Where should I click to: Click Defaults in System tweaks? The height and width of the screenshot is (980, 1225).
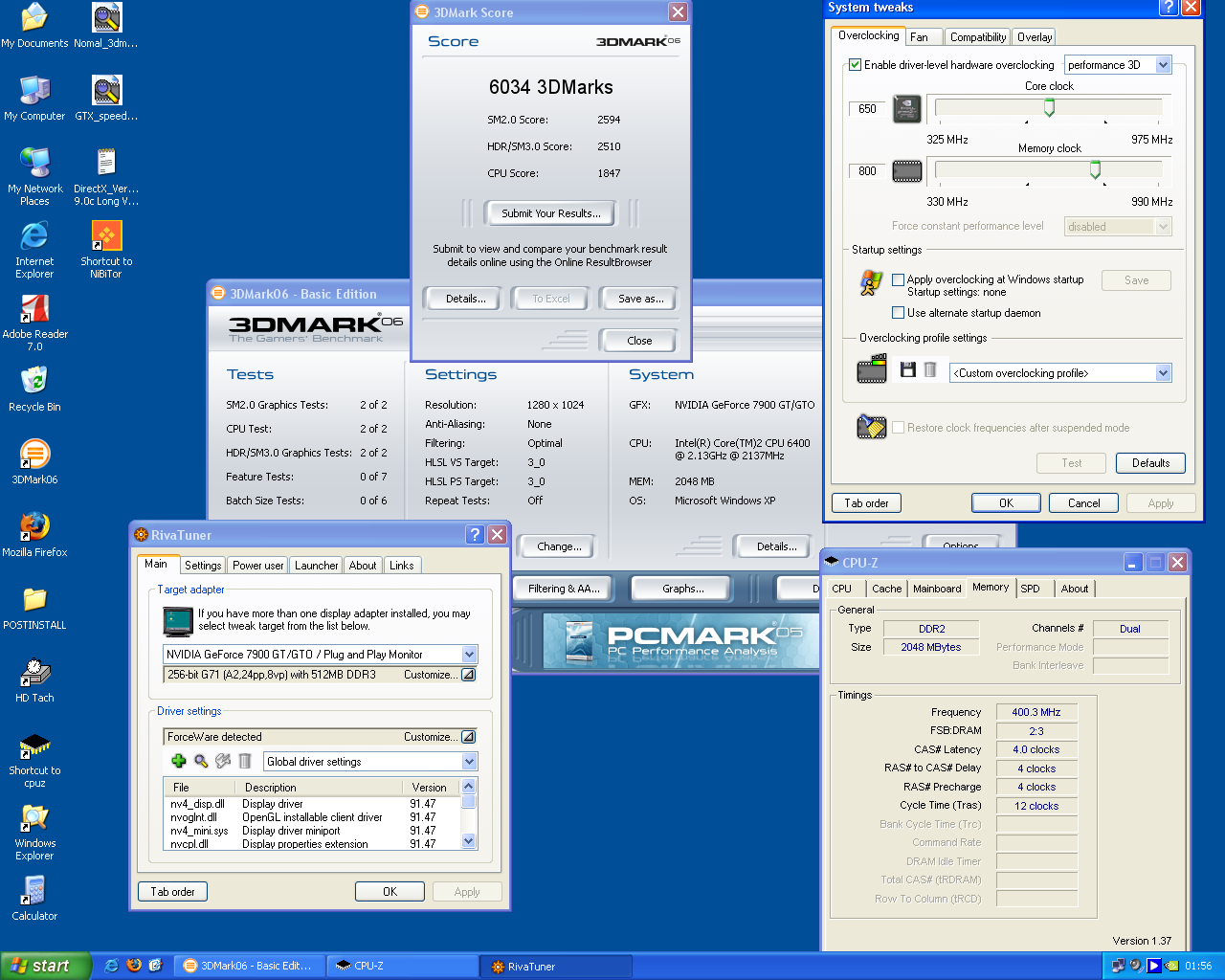1150,463
